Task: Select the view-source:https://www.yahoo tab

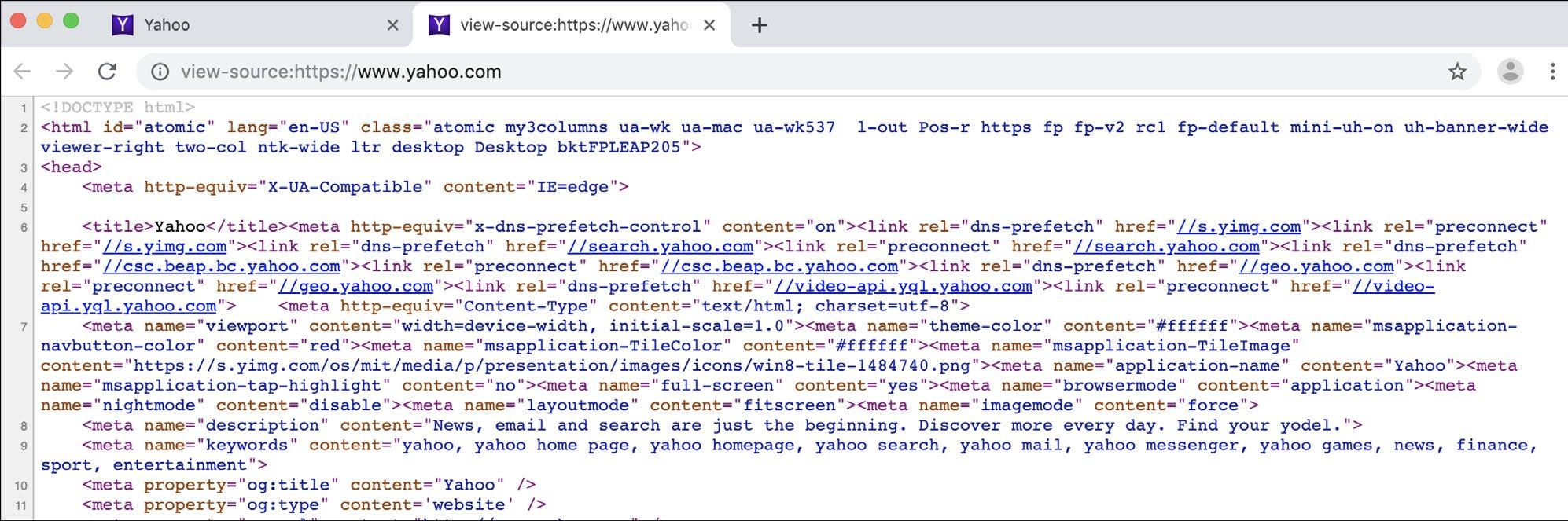Action: [x=571, y=25]
